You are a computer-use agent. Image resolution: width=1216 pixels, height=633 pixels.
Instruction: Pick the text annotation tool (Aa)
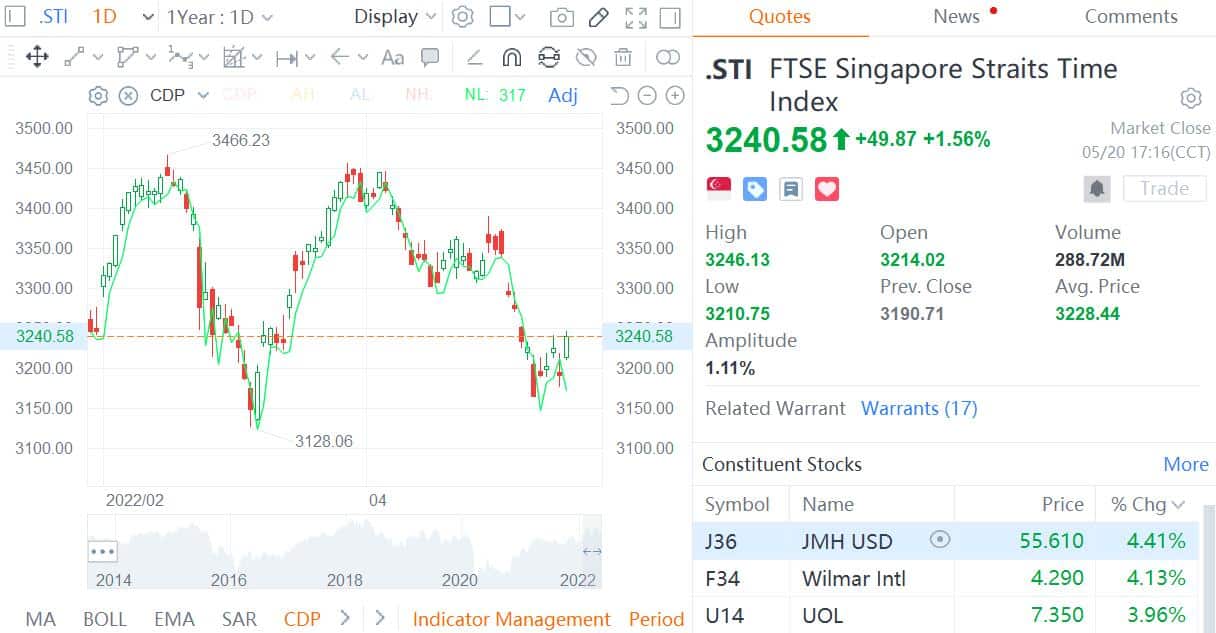point(393,57)
